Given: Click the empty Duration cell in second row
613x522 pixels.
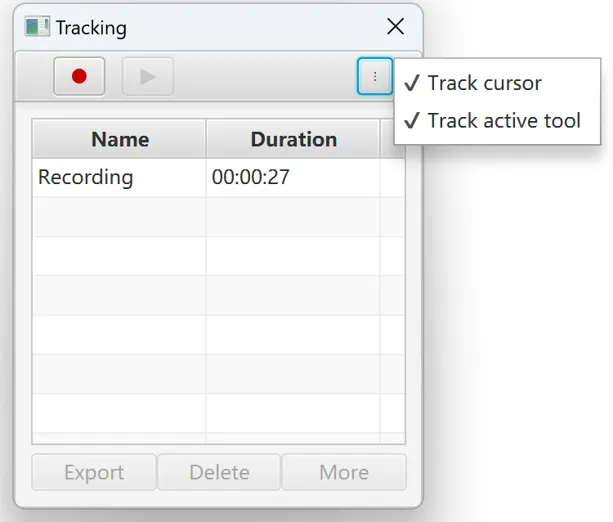Looking at the screenshot, I should (293, 217).
